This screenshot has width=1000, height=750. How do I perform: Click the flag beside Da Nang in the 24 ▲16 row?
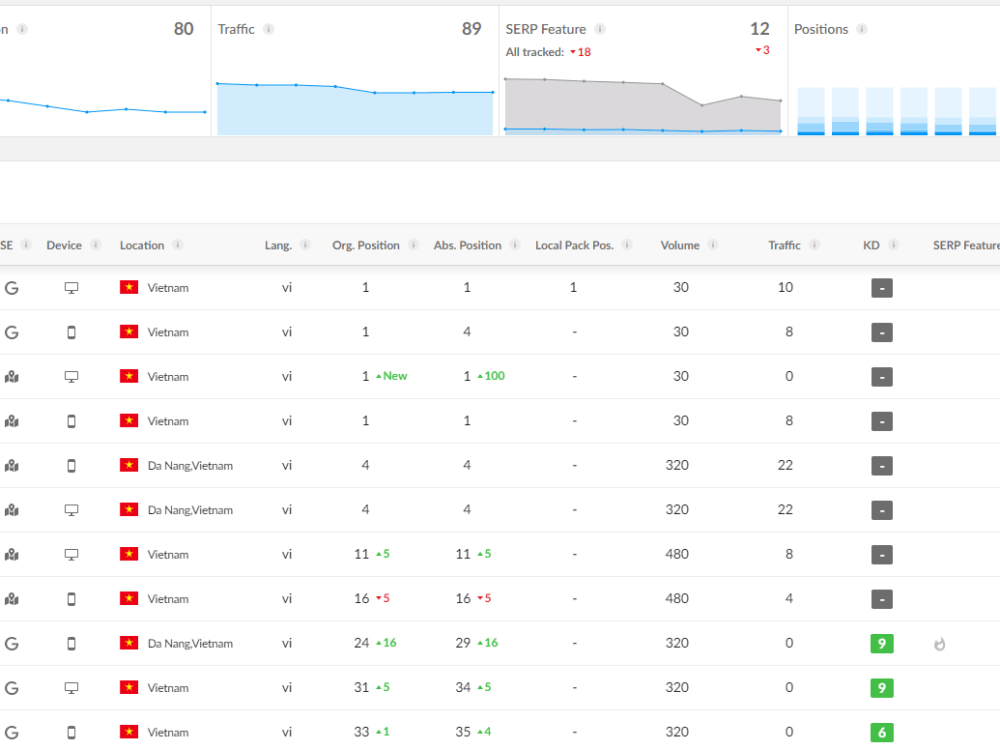129,643
